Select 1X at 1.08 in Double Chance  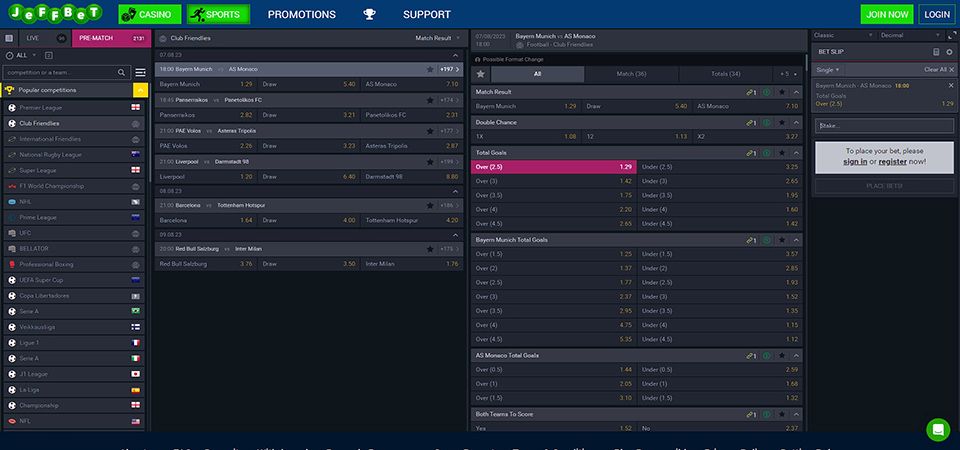525,137
